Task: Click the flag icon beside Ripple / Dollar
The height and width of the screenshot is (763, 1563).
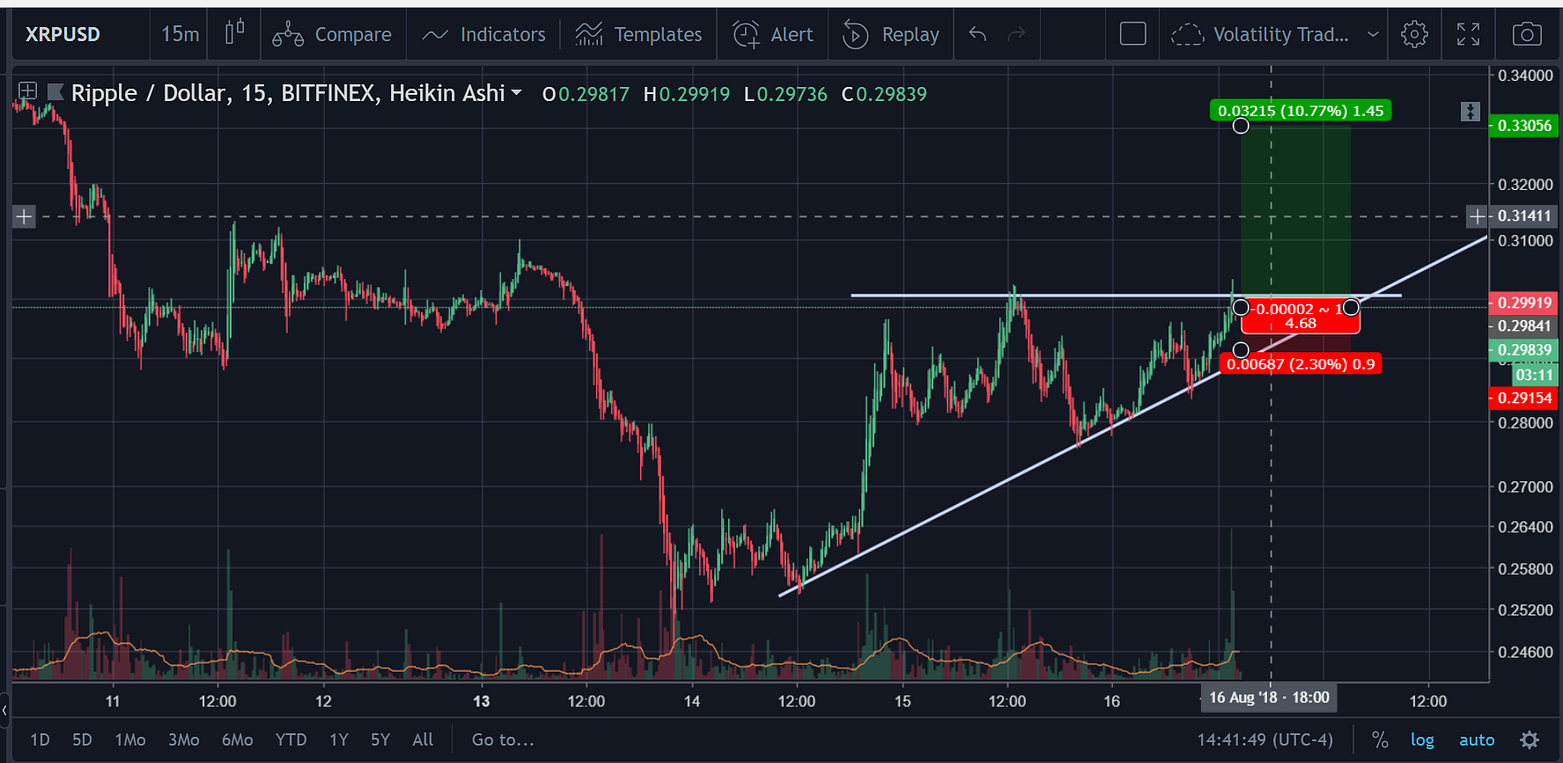Action: [54, 93]
